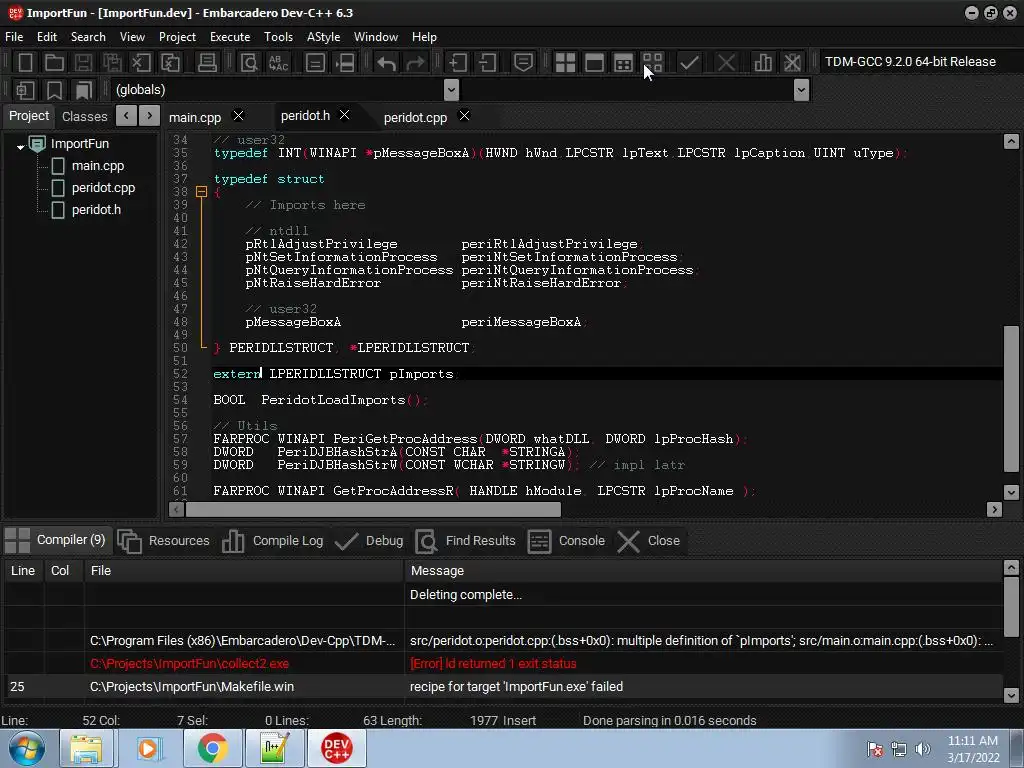Click the Save file toolbar icon

pos(83,62)
